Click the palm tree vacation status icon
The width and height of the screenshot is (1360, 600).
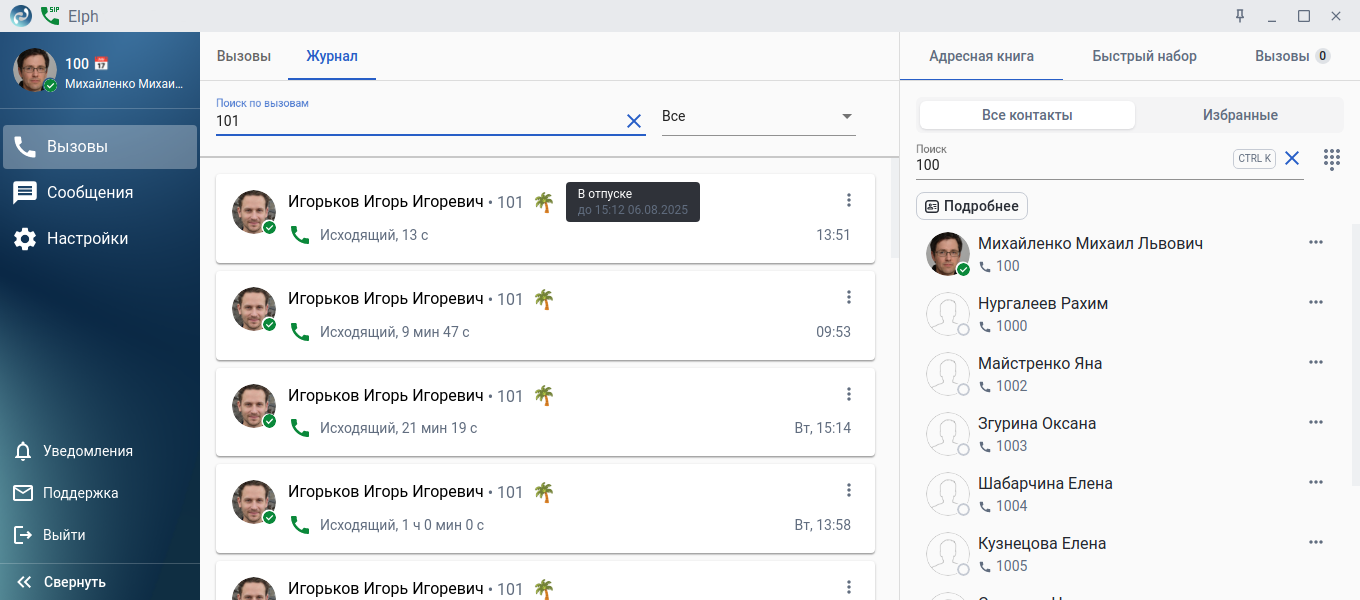coord(543,202)
